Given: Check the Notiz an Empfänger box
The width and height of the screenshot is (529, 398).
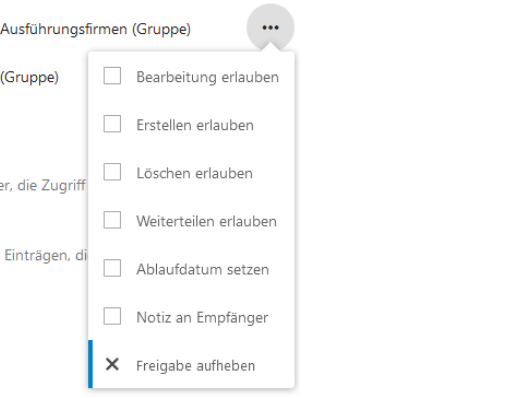Looking at the screenshot, I should 112,316.
